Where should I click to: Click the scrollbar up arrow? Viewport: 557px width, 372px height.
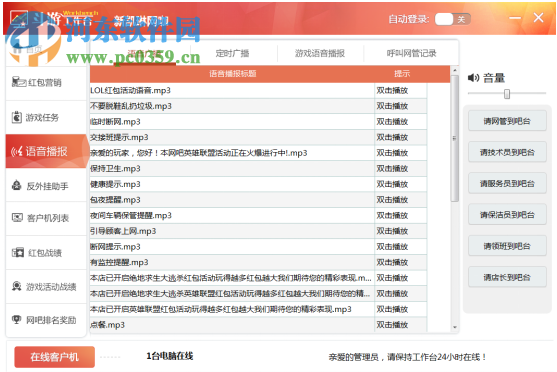point(455,70)
